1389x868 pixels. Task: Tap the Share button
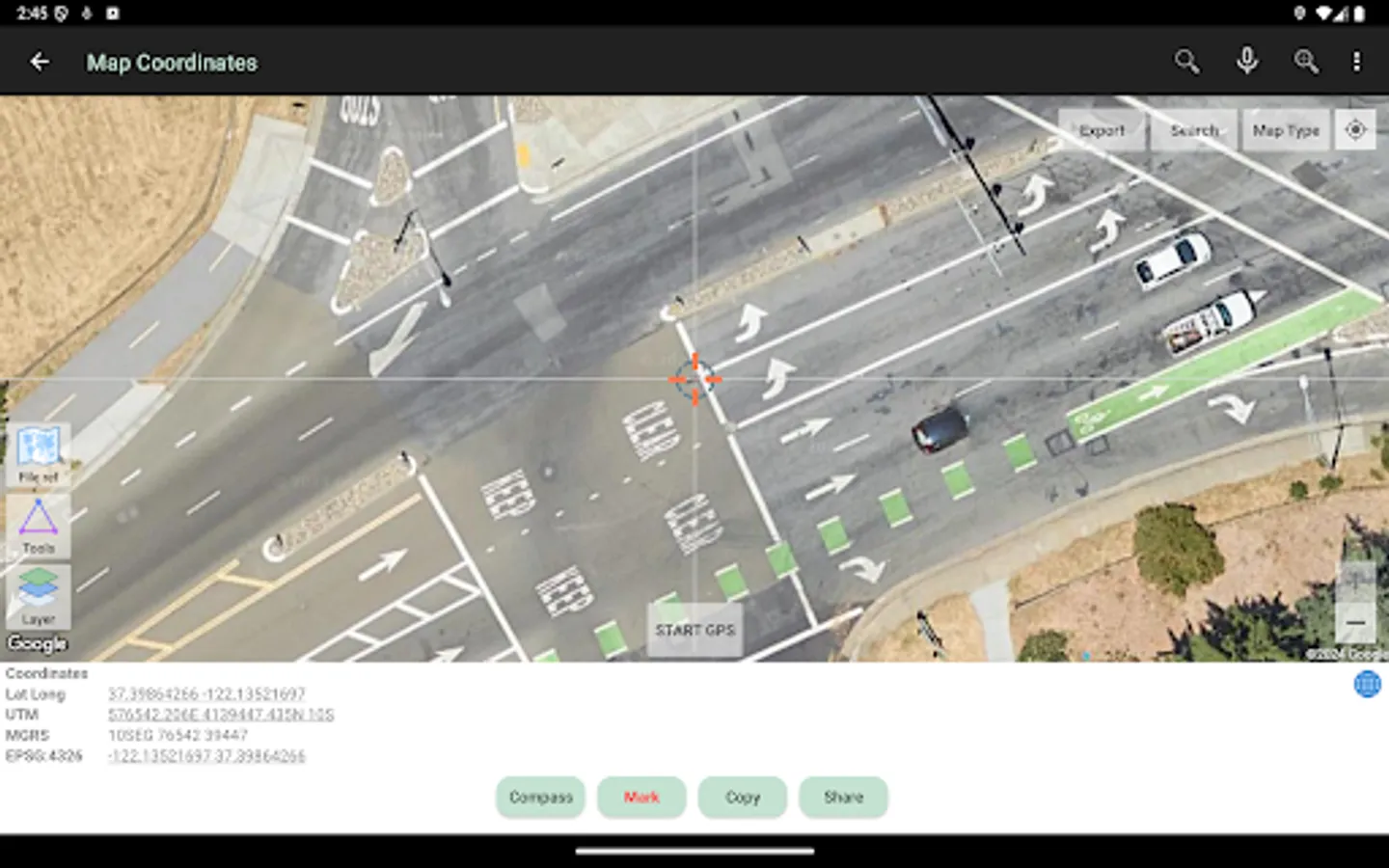(x=843, y=798)
